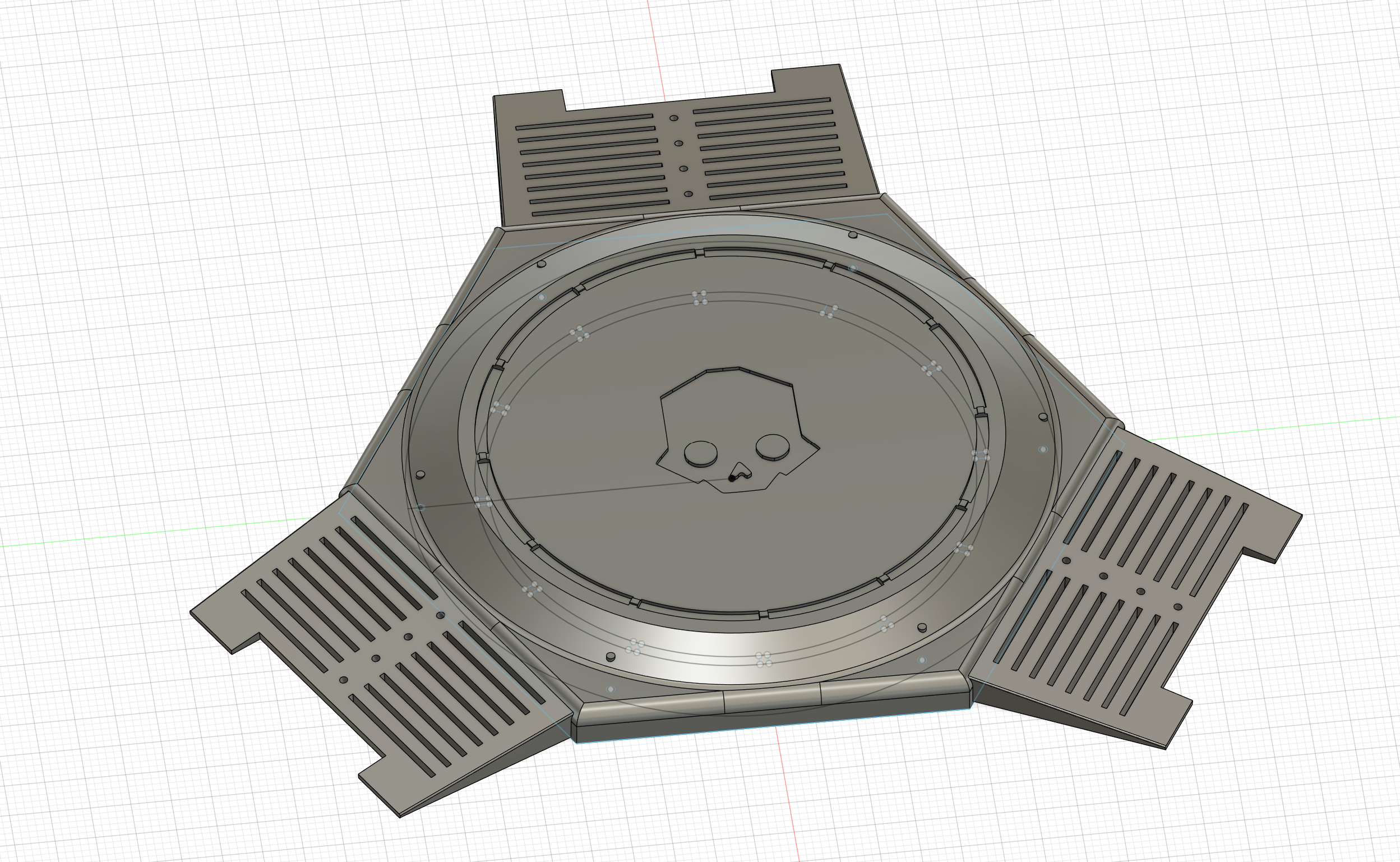Pick the black sketch point beside skull nose
Image resolution: width=1400 pixels, height=862 pixels.
[x=732, y=478]
